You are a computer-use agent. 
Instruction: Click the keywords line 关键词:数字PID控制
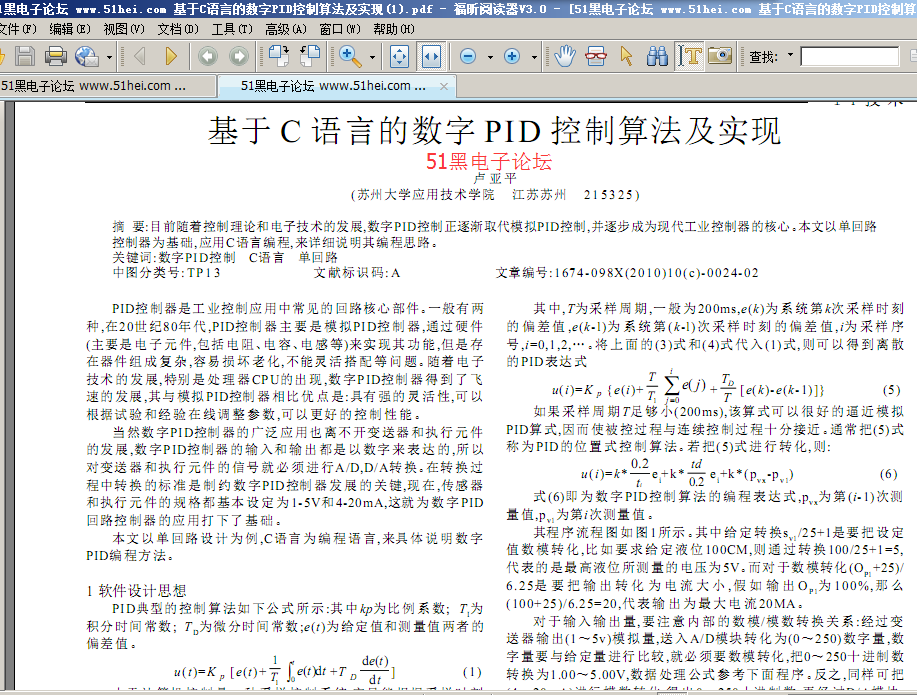click(174, 257)
